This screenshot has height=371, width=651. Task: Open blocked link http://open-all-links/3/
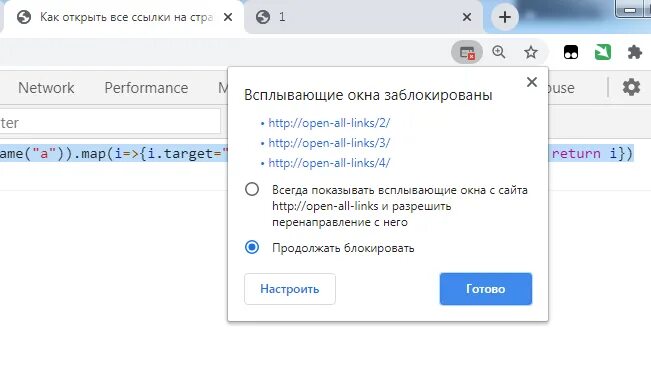pyautogui.click(x=329, y=143)
